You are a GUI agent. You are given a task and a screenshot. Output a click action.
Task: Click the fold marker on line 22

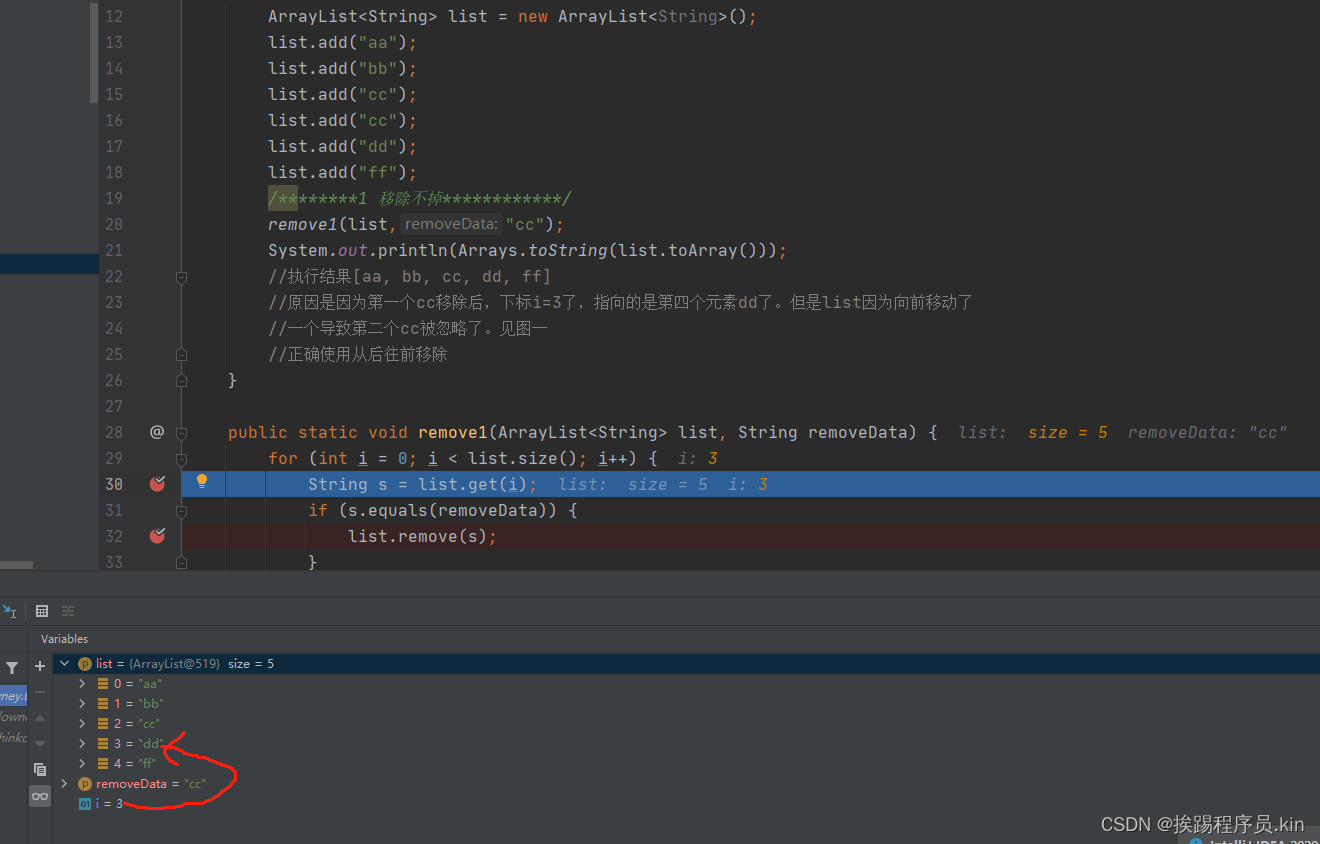point(181,277)
